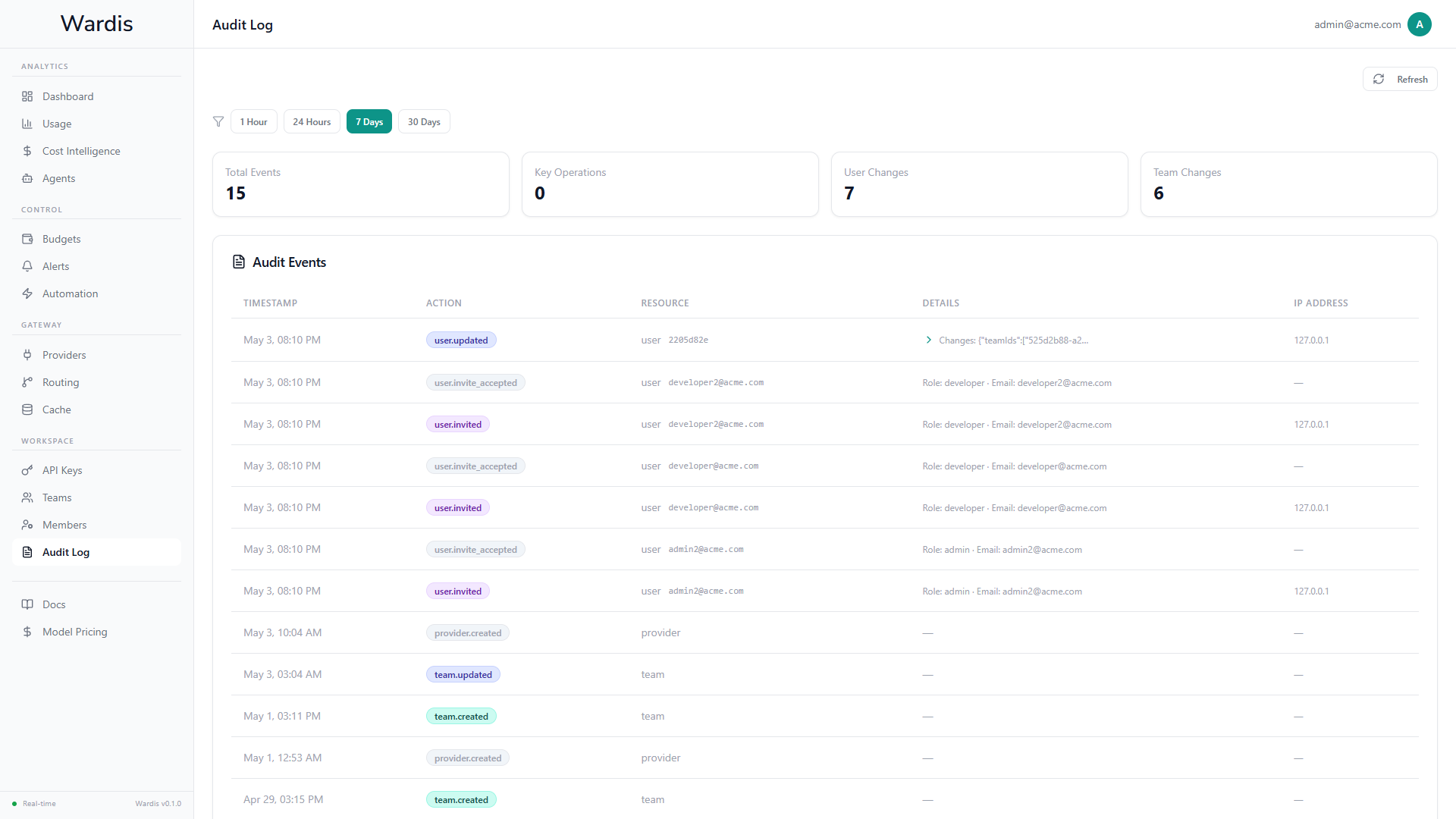Screen dimensions: 1456x819
Task: Select the 7 Days time filter
Action: click(x=369, y=121)
